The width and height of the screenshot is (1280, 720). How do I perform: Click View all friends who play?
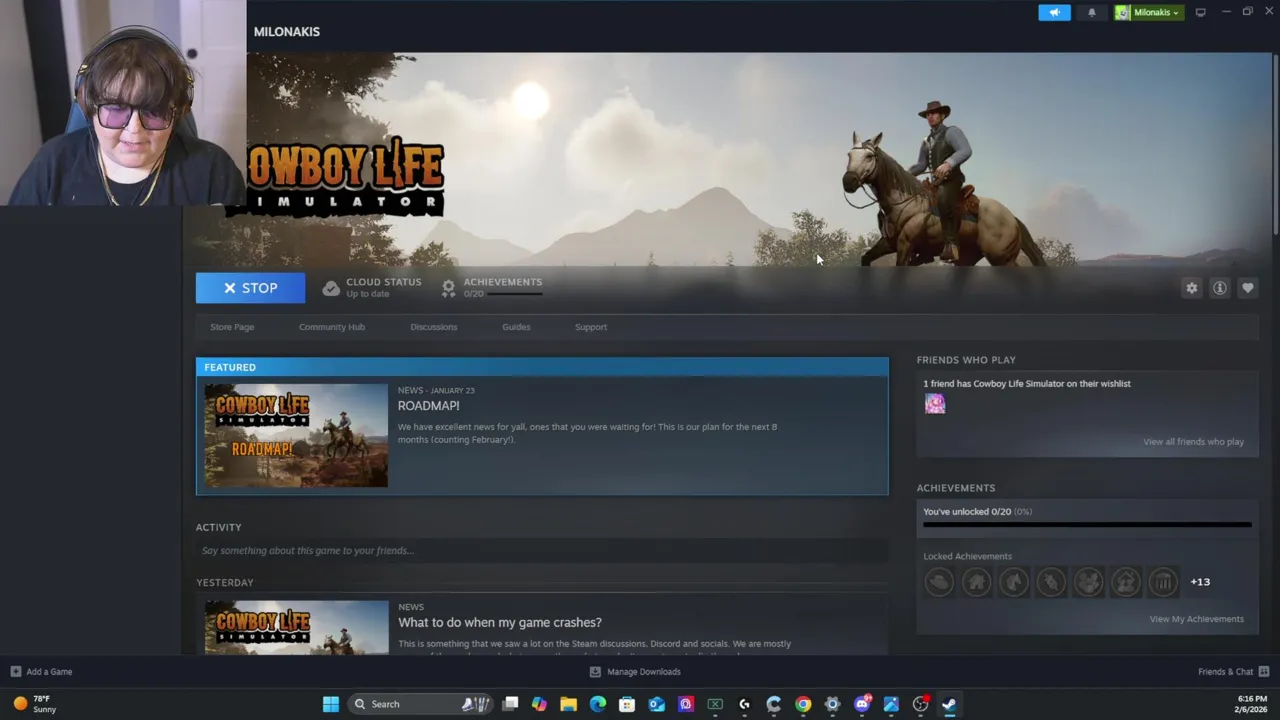point(1194,442)
